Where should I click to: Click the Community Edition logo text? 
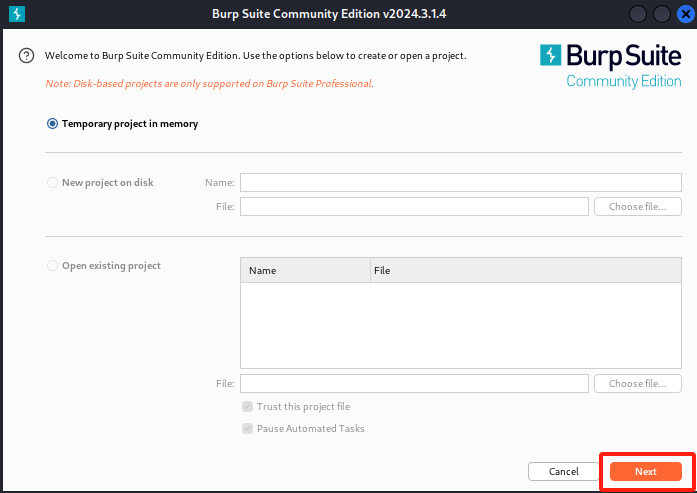pyautogui.click(x=624, y=81)
